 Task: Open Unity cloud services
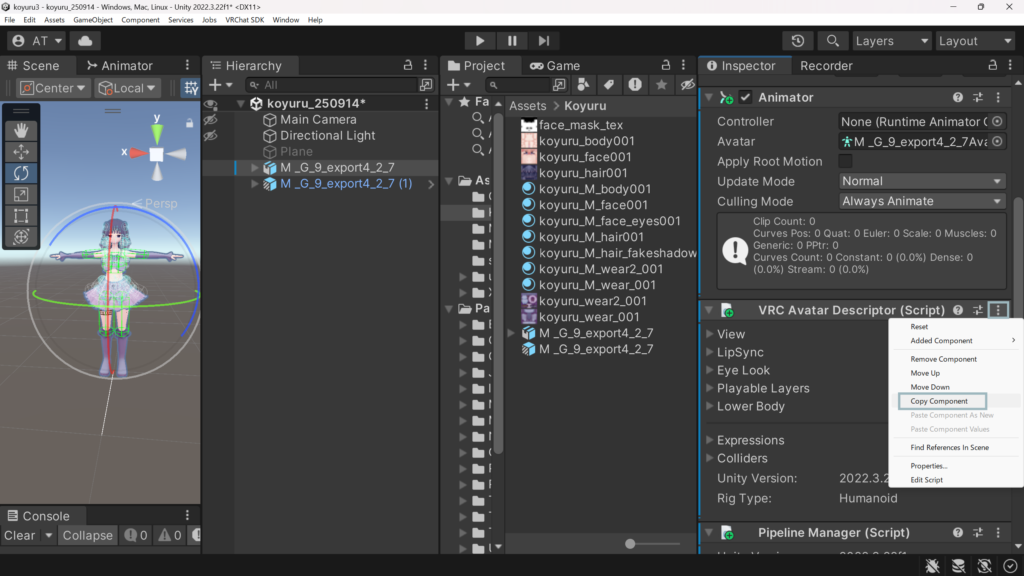click(x=85, y=40)
